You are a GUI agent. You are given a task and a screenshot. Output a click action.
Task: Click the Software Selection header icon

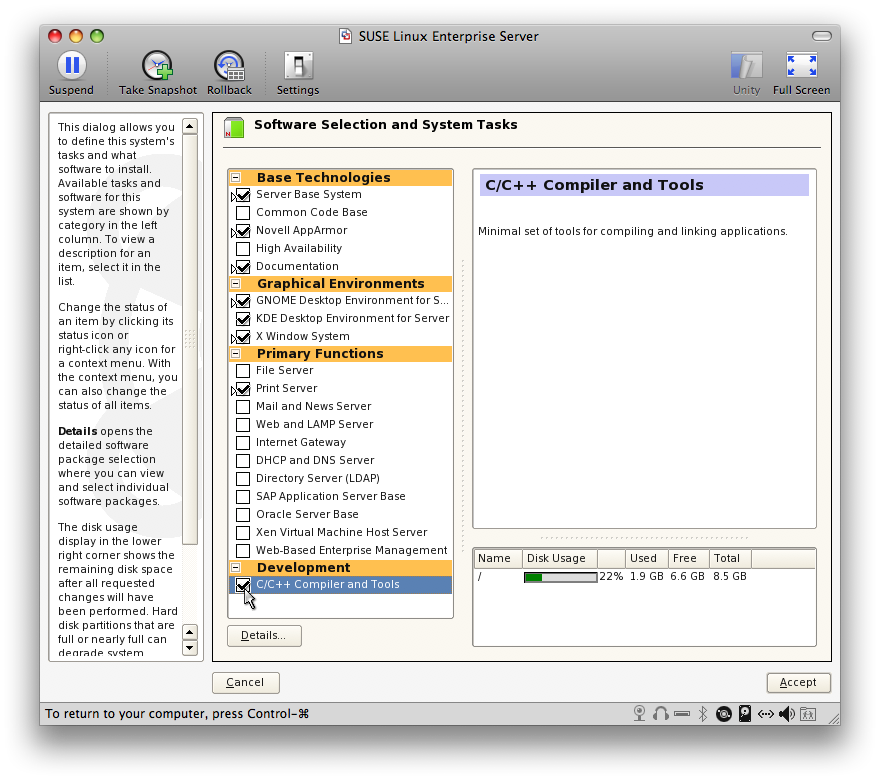[x=234, y=127]
